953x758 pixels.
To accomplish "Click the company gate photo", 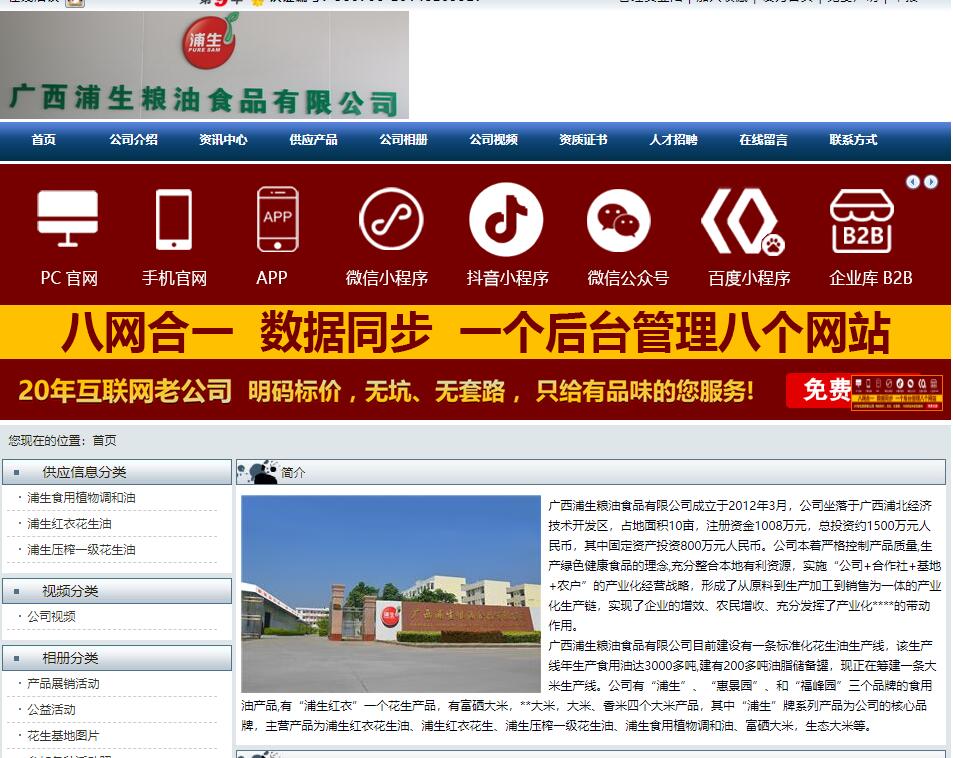I will pyautogui.click(x=391, y=594).
